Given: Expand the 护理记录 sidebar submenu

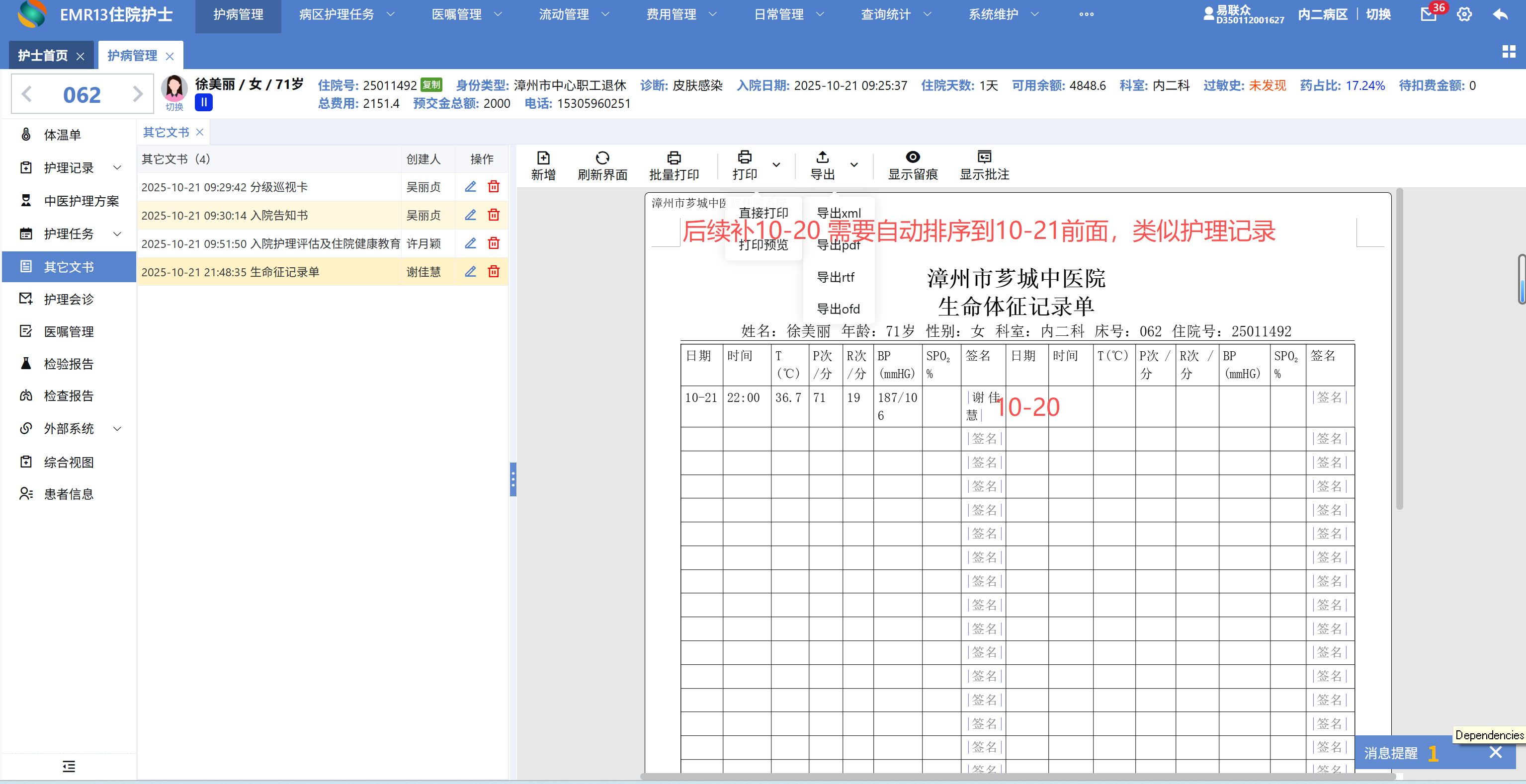Looking at the screenshot, I should [117, 168].
